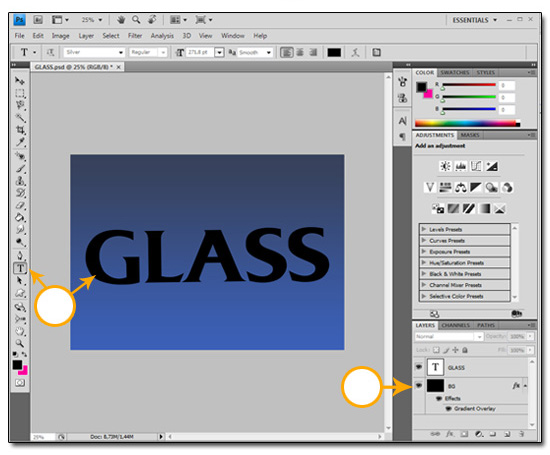Select the Custom Shape tool
The width and height of the screenshot is (550, 455).
pos(20,293)
